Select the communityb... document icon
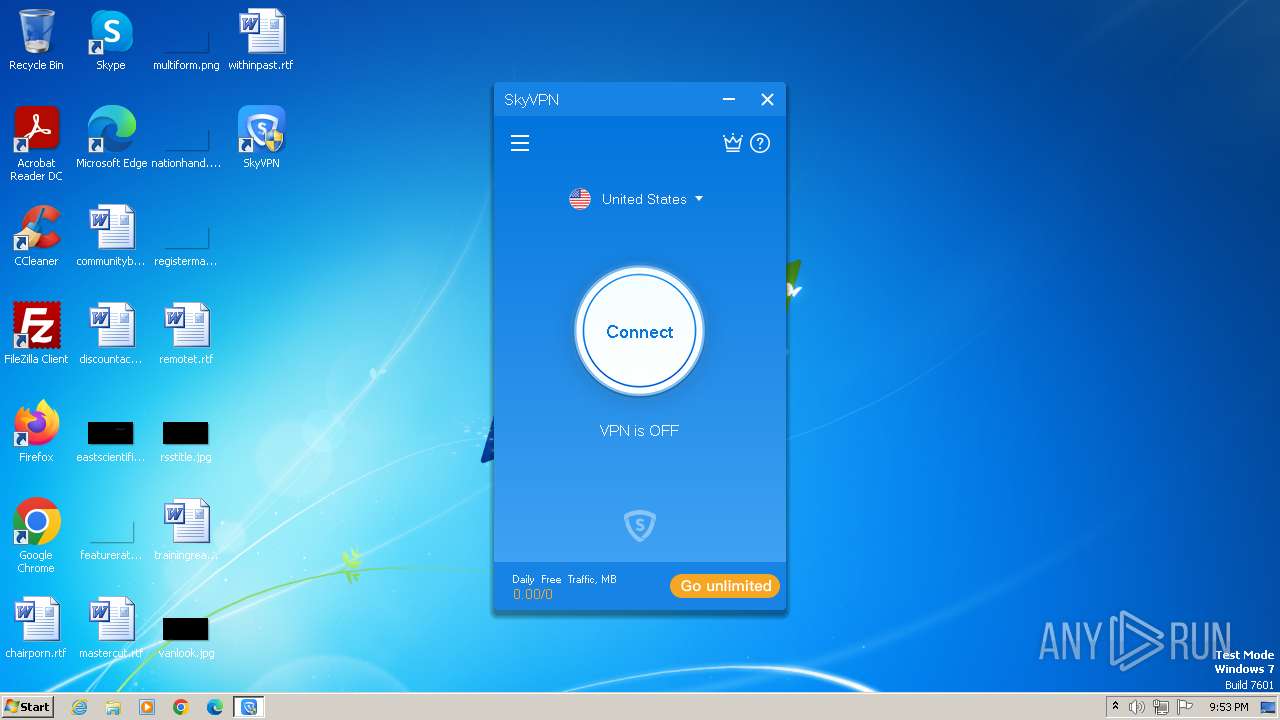 111,236
